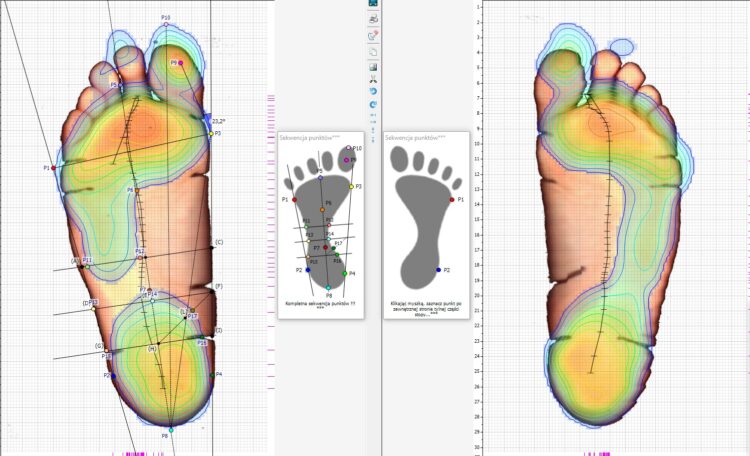The image size is (750, 456).
Task: Select blue point P2 on left scan heel
Action: tap(113, 376)
